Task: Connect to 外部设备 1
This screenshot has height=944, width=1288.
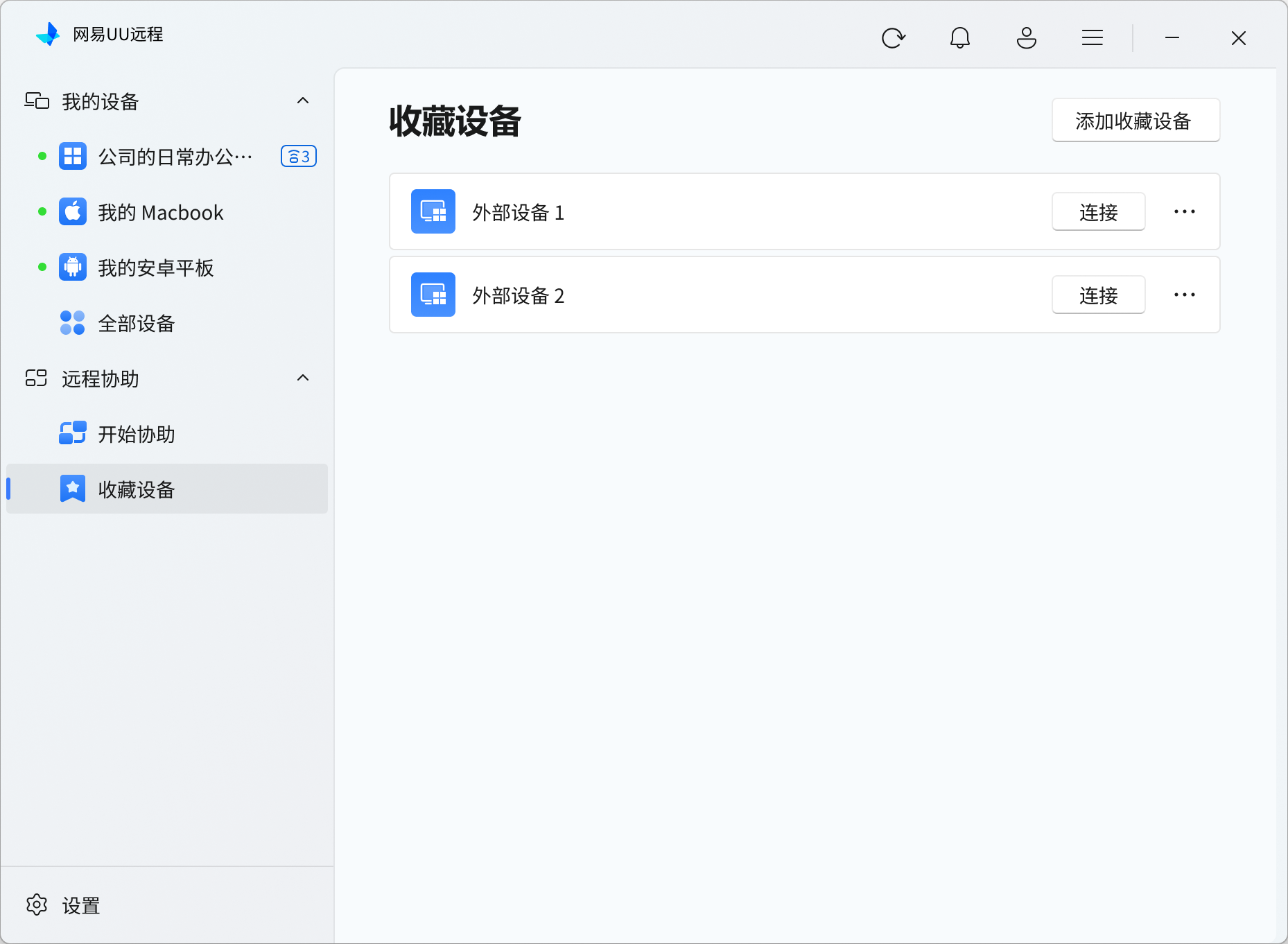Action: point(1098,212)
